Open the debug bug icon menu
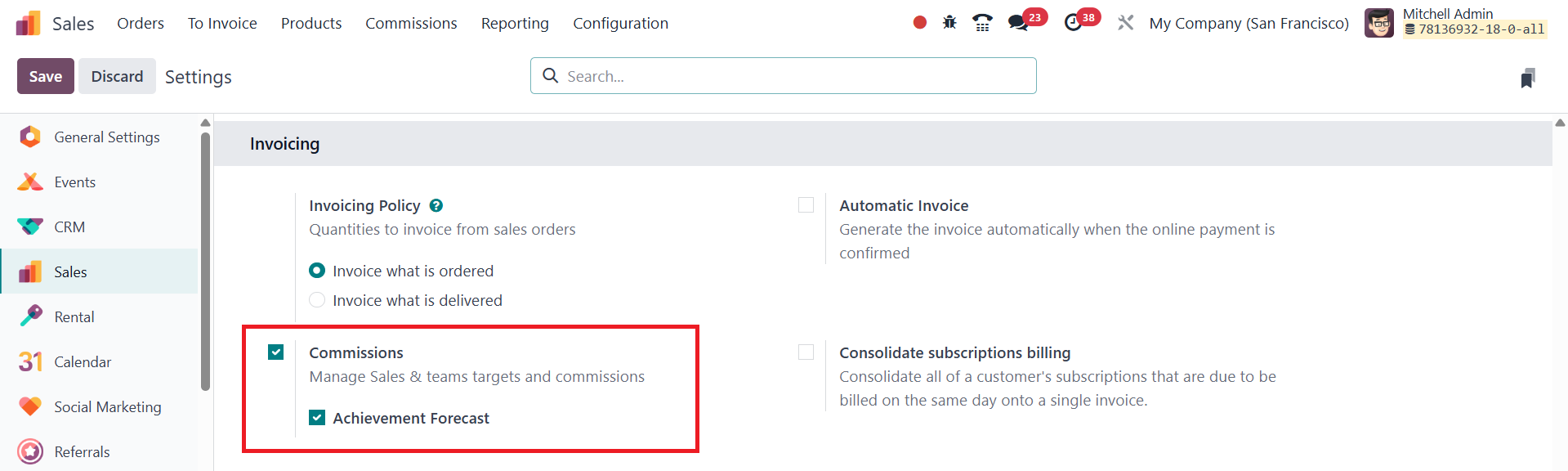 pyautogui.click(x=949, y=23)
